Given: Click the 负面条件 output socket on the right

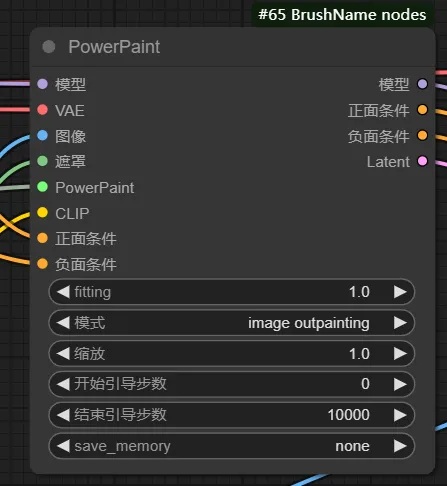Looking at the screenshot, I should (422, 135).
